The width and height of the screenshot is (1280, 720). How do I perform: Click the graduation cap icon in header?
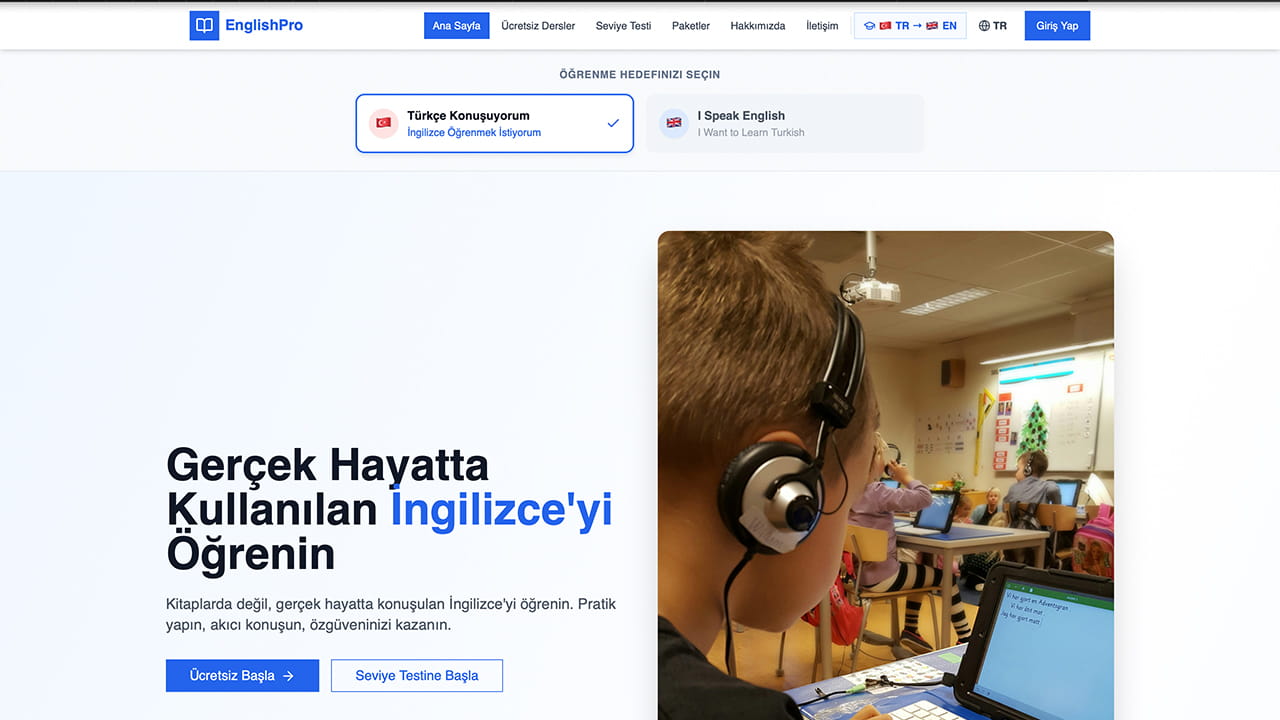click(x=869, y=26)
